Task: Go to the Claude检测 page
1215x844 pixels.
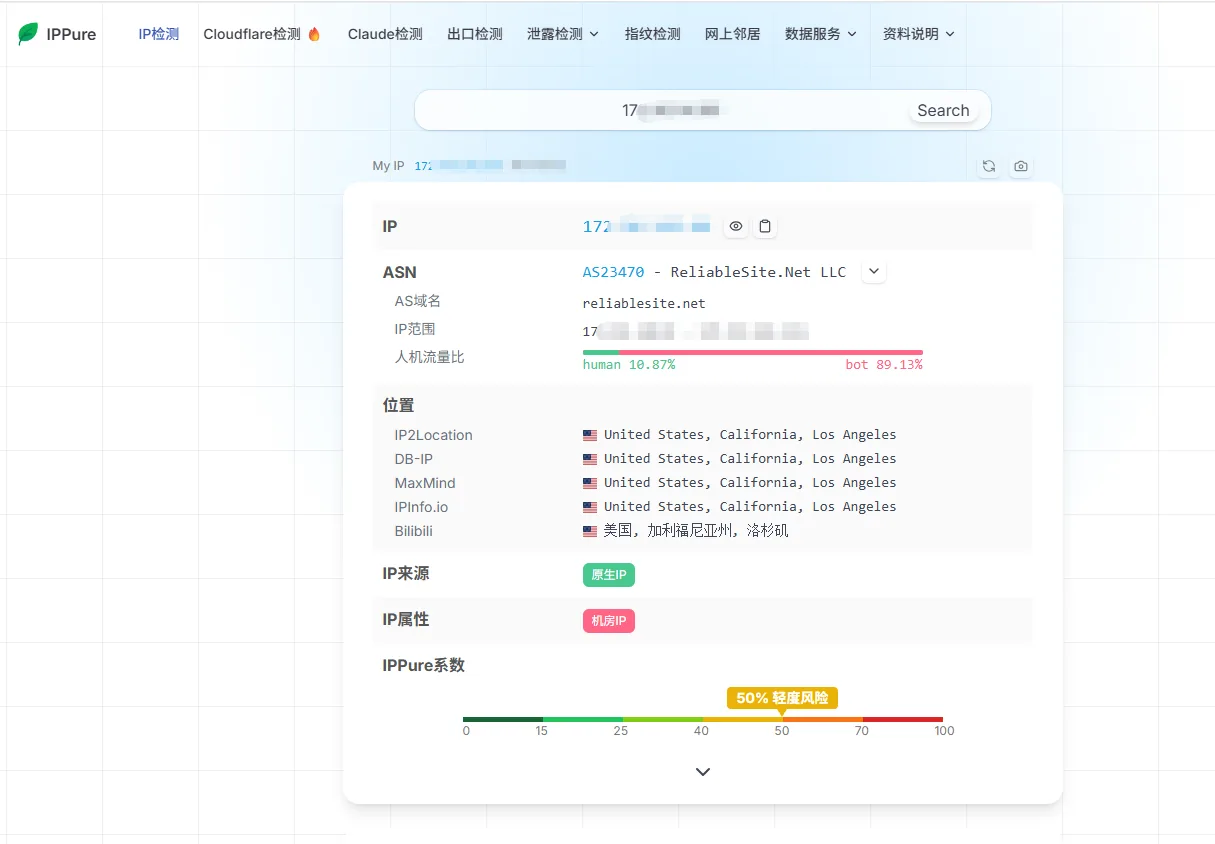Action: (385, 34)
